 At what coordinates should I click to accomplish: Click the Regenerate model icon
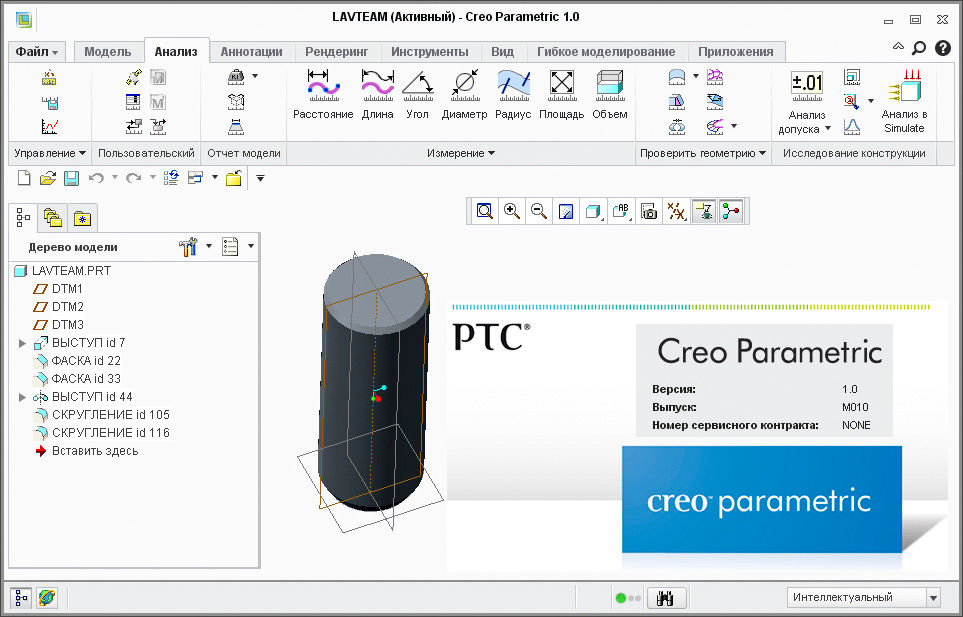[x=171, y=178]
